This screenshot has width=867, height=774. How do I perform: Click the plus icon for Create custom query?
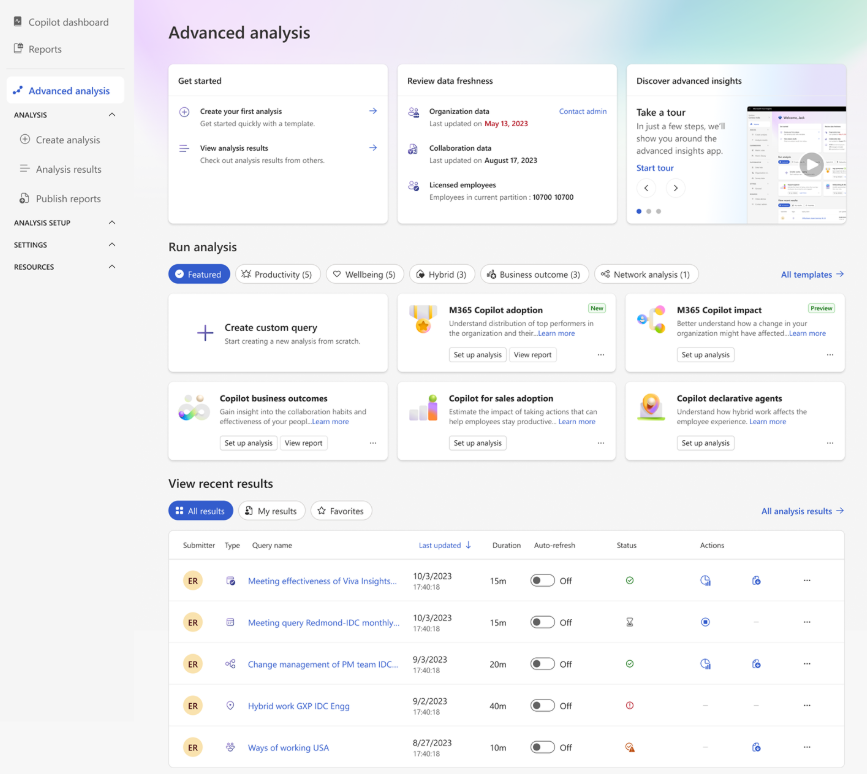[x=205, y=333]
